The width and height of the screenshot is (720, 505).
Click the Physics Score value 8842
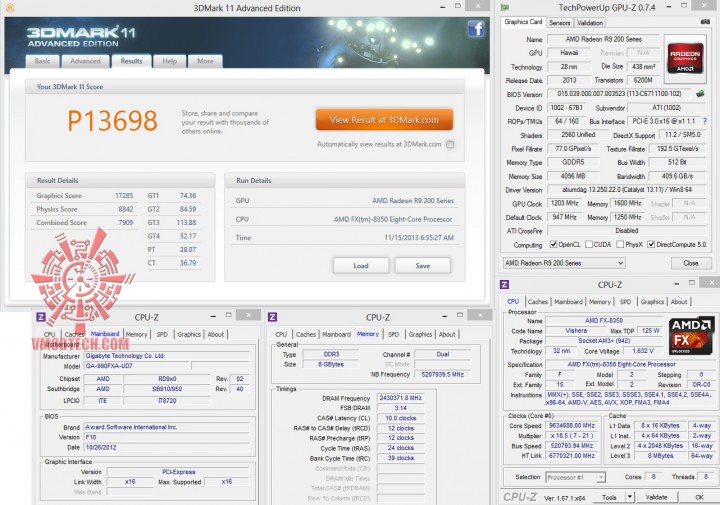126,209
